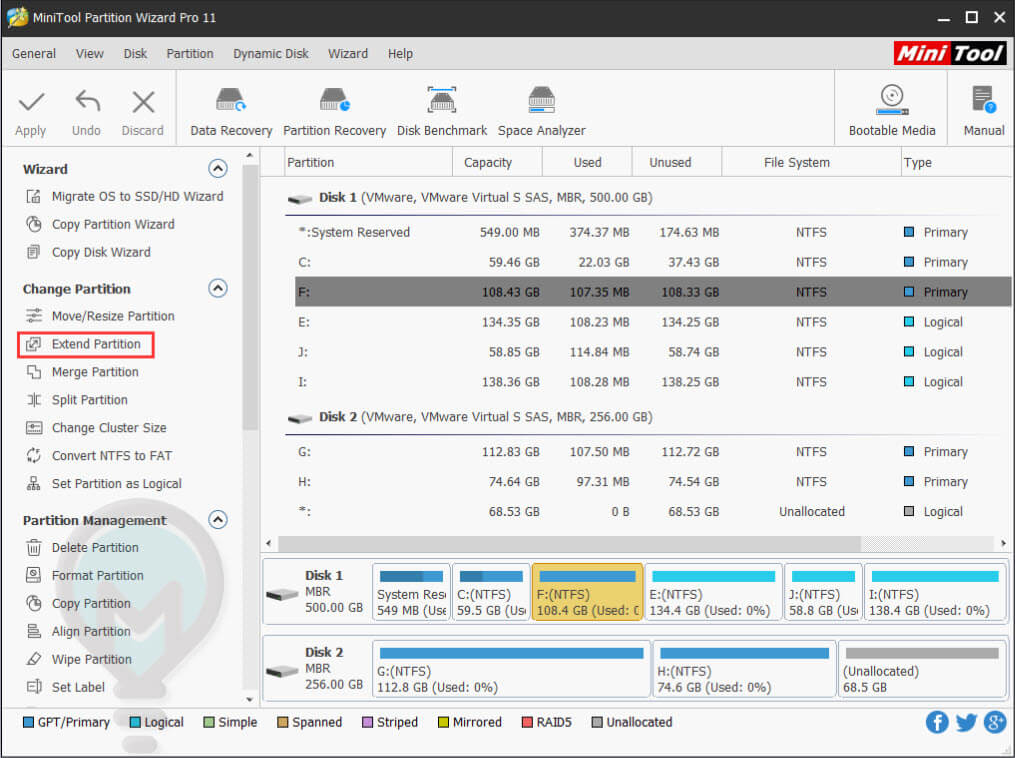Viewport: 1015px width, 758px height.
Task: Open the Help menu
Action: 400,54
